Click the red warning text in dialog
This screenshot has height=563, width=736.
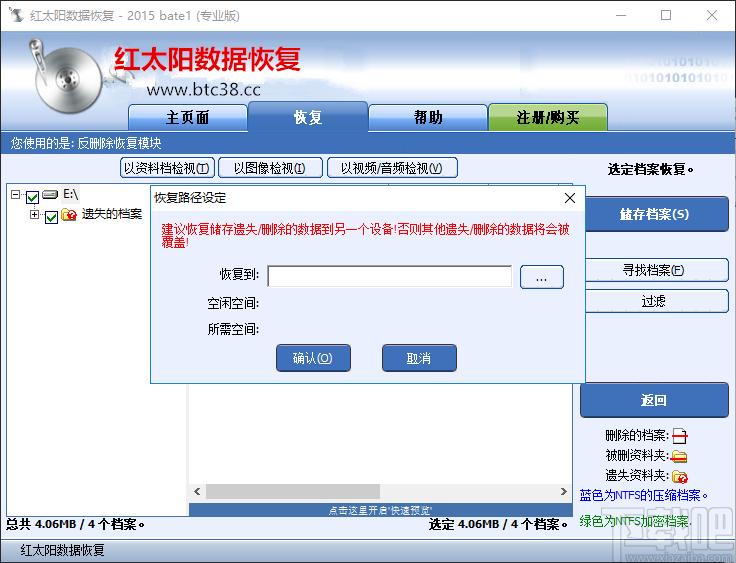click(x=366, y=235)
